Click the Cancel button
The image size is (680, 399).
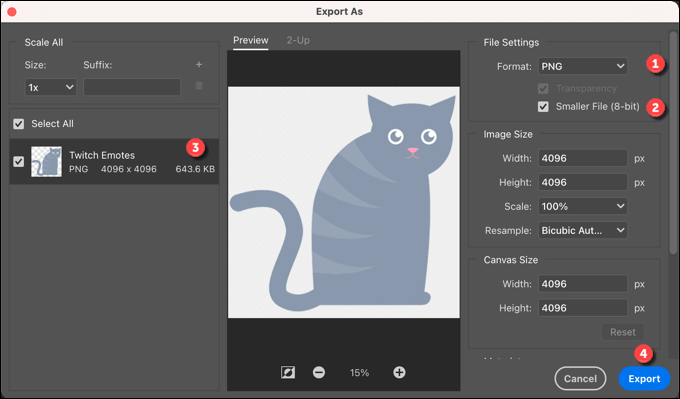point(580,379)
